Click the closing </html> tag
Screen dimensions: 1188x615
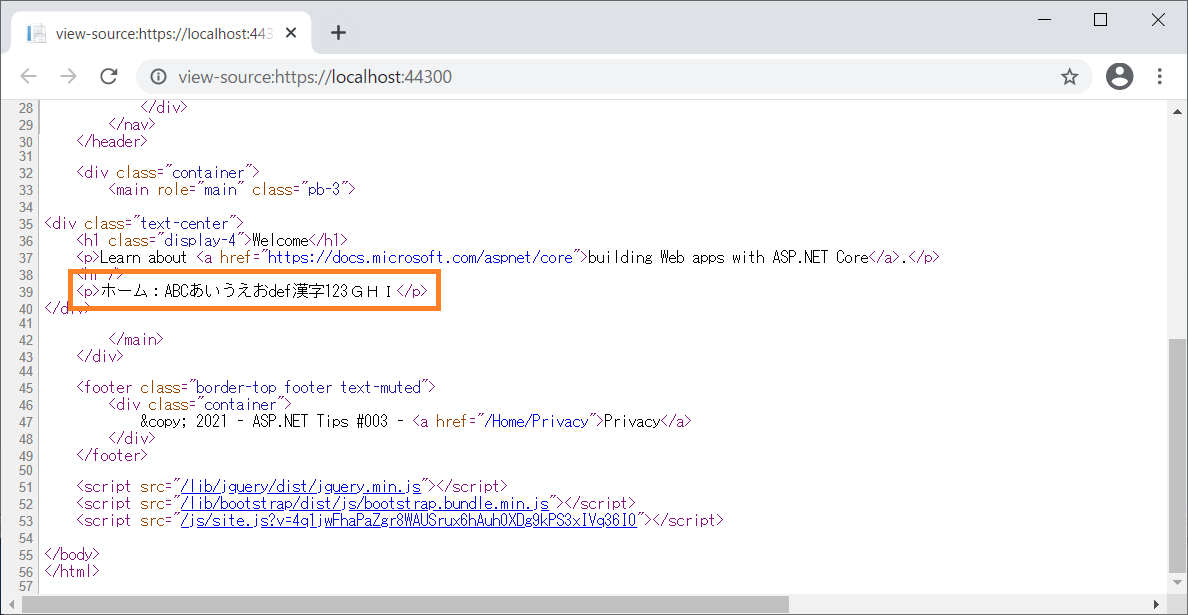(x=72, y=571)
